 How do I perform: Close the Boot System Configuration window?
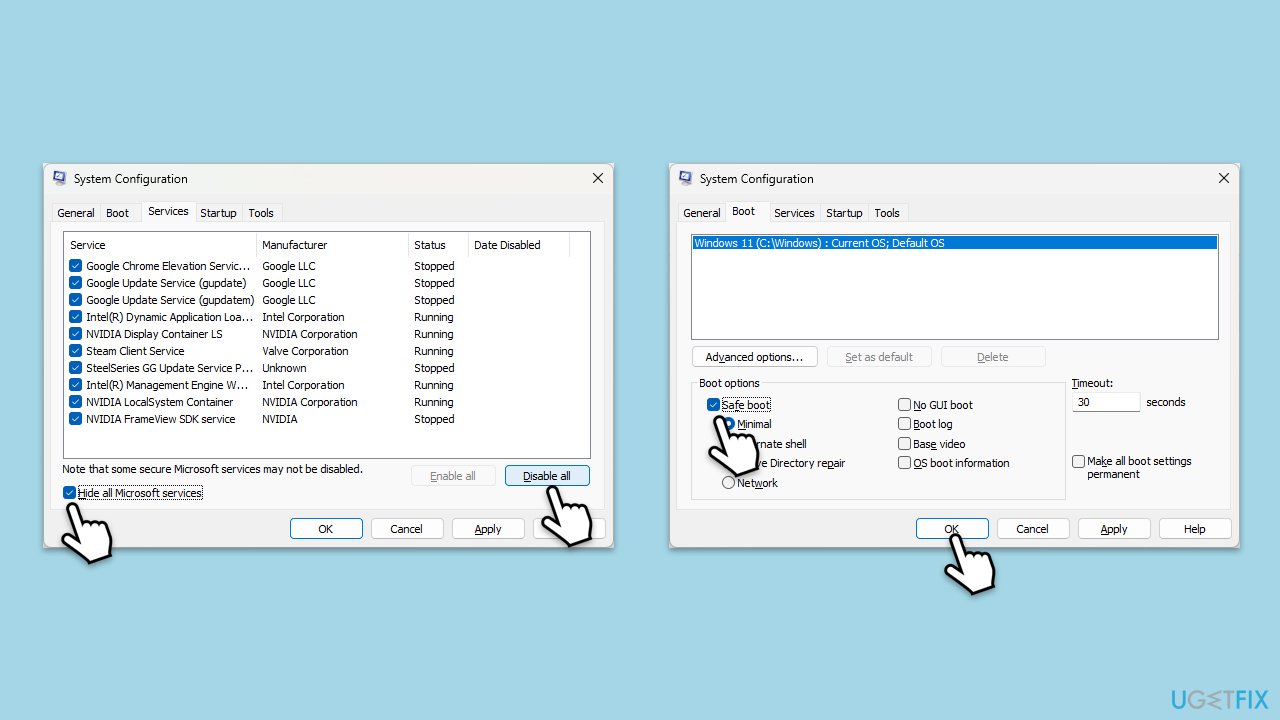1224,178
